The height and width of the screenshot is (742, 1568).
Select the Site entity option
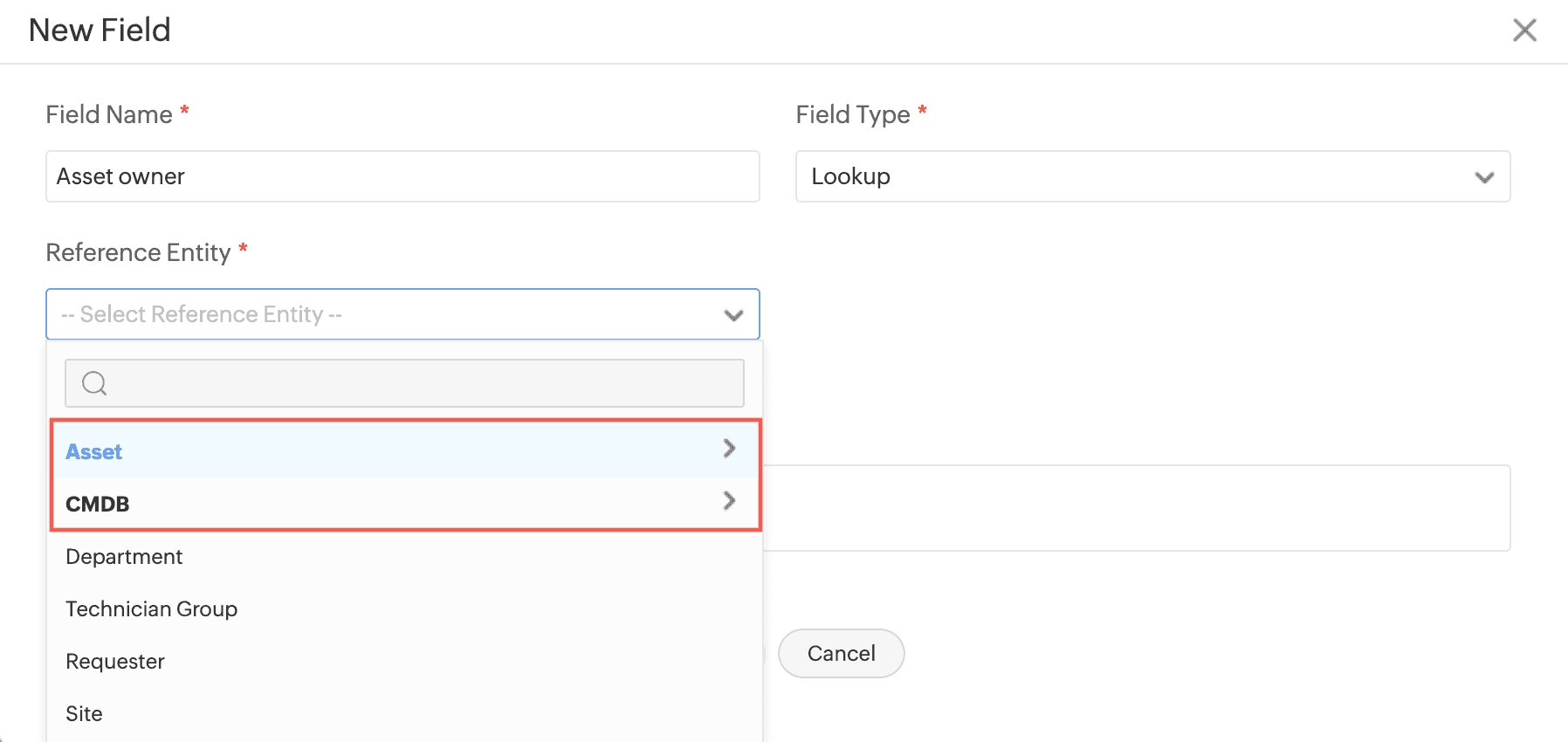pos(85,714)
